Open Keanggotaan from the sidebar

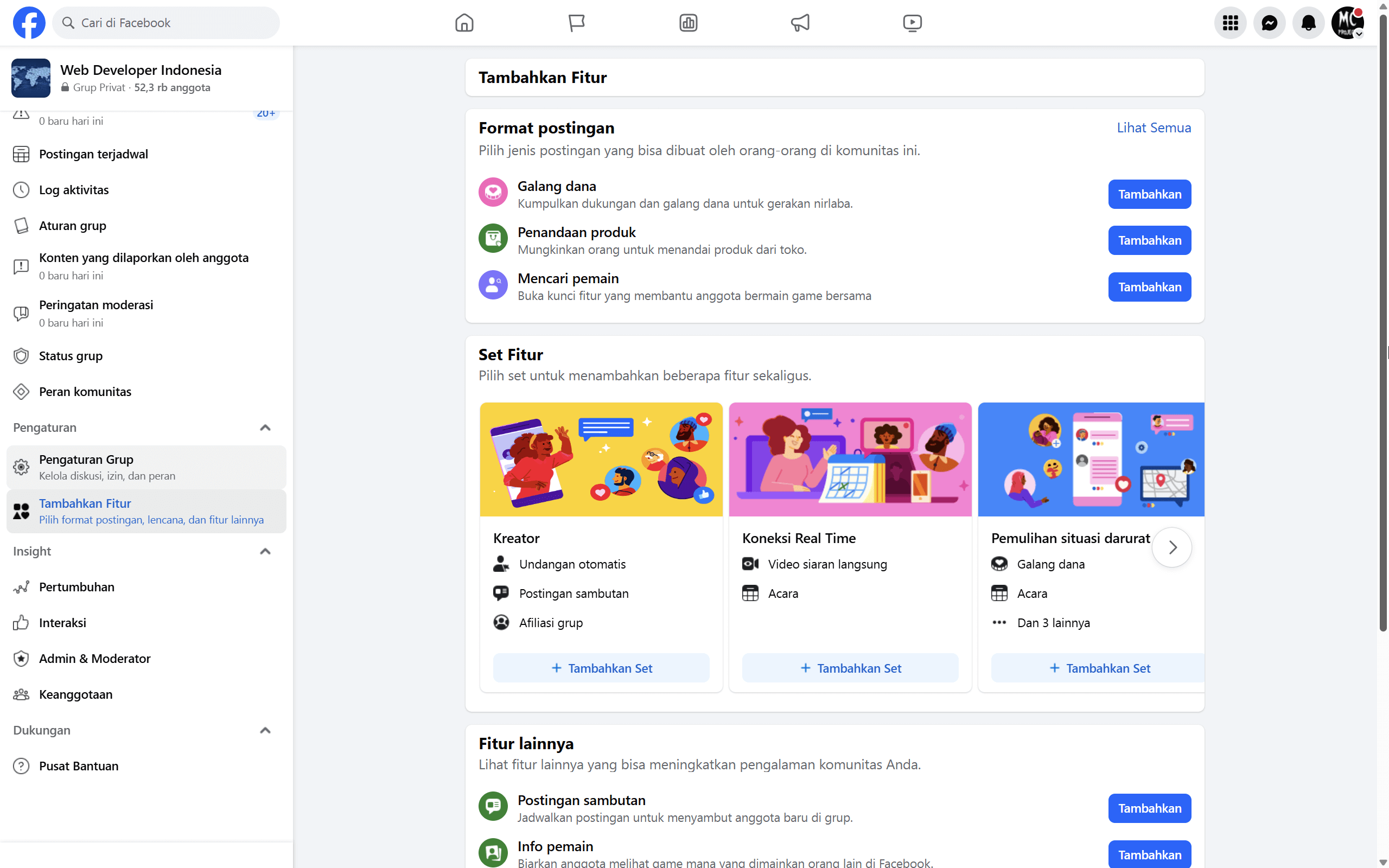point(75,694)
